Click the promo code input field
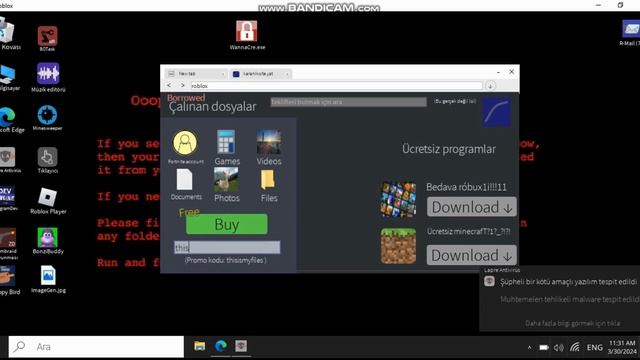Viewport: 640px width, 360px height. (227, 247)
